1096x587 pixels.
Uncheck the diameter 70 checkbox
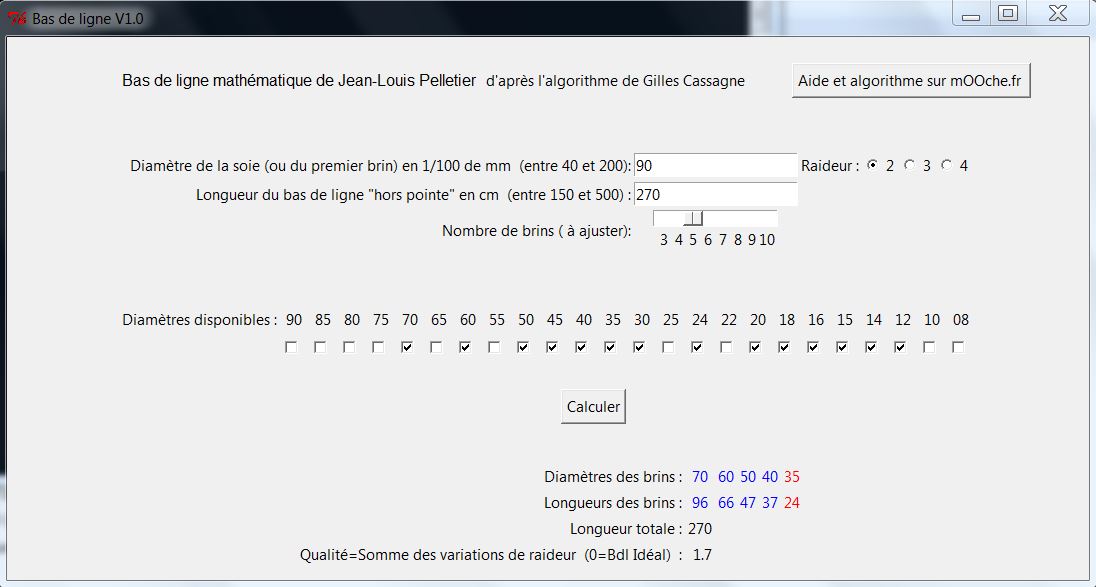[x=408, y=347]
